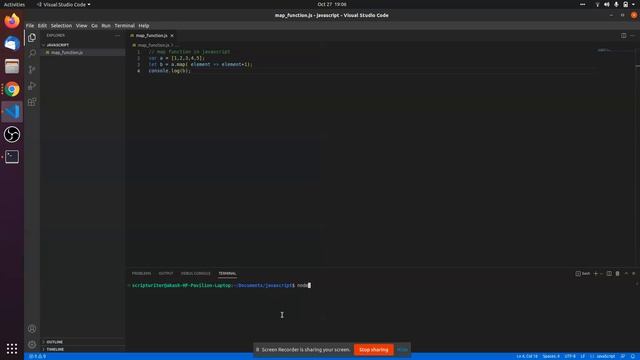Image resolution: width=640 pixels, height=360 pixels.
Task: Open the bash terminal profile selector
Action: [x=583, y=273]
